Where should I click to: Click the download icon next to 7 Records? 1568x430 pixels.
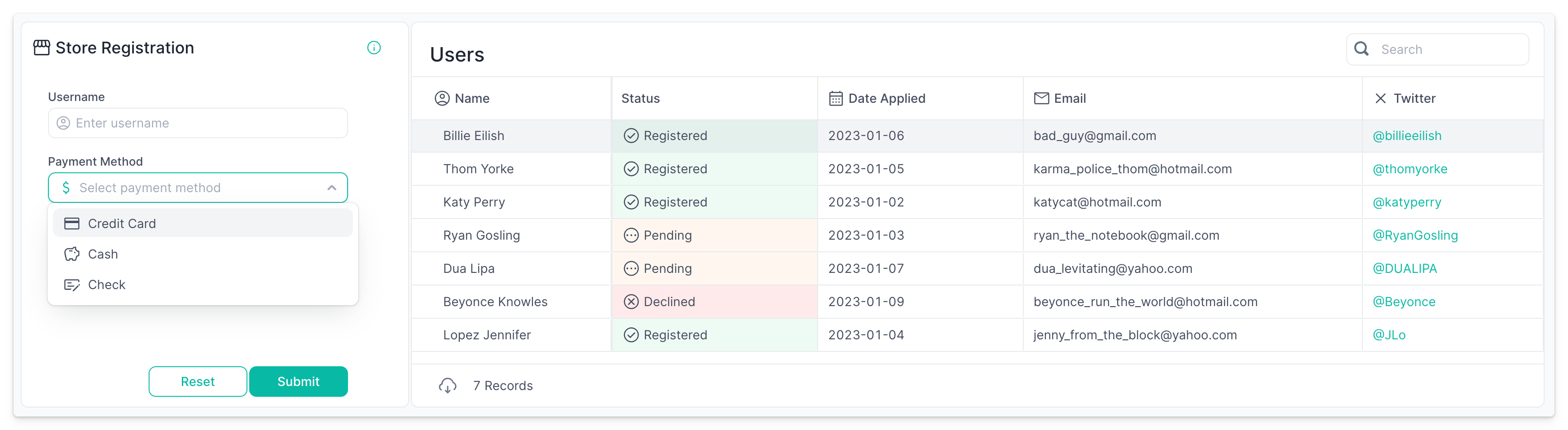449,385
